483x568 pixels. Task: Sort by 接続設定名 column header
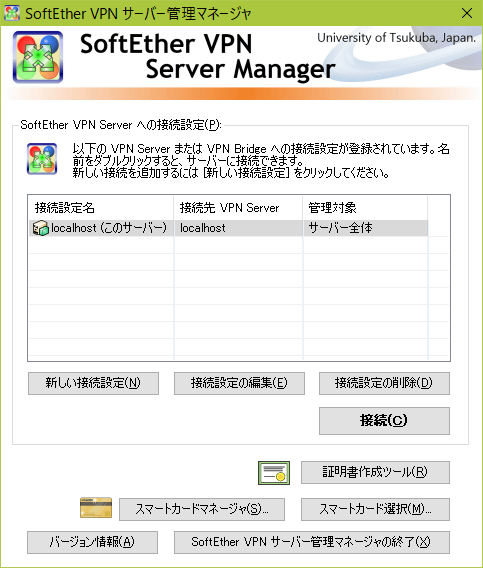[101, 208]
